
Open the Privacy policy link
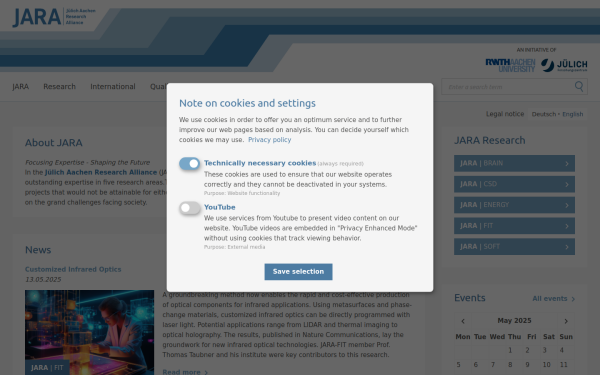point(269,140)
